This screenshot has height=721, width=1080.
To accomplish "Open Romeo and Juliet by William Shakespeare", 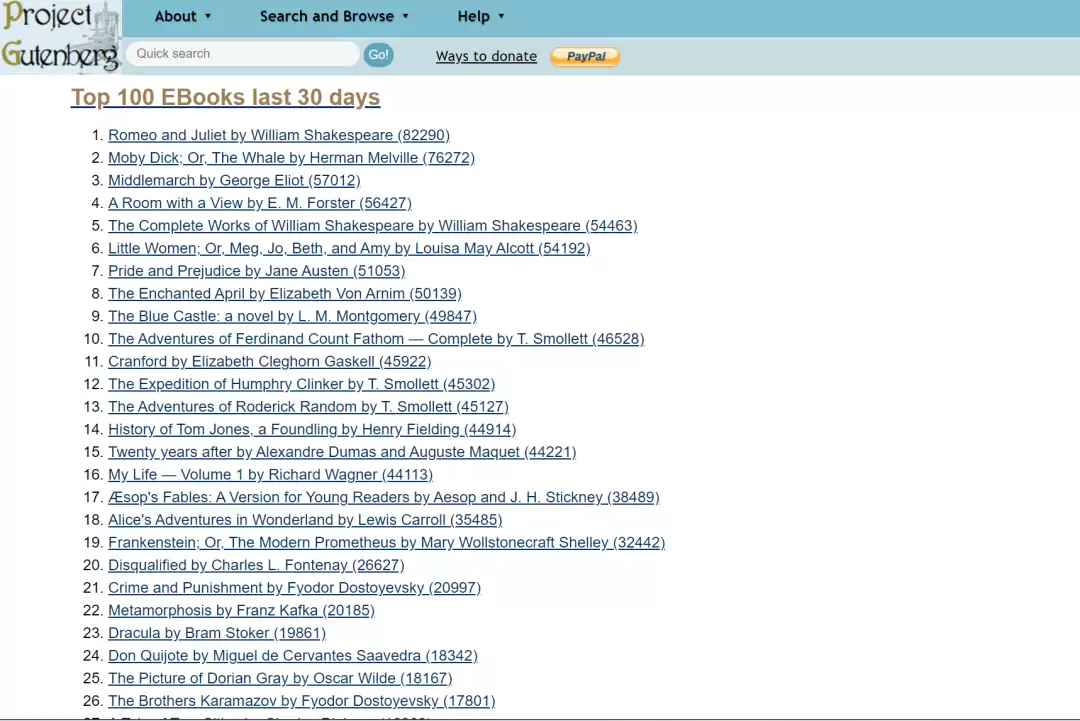I will [x=279, y=135].
